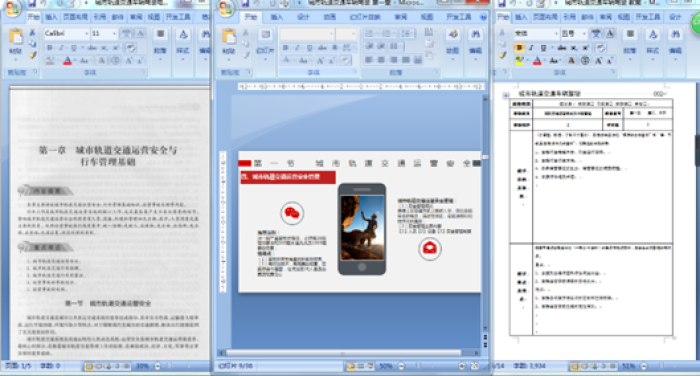The width and height of the screenshot is (700, 376).
Task: Click Format Painter in left Word window
Action: (x=33, y=55)
